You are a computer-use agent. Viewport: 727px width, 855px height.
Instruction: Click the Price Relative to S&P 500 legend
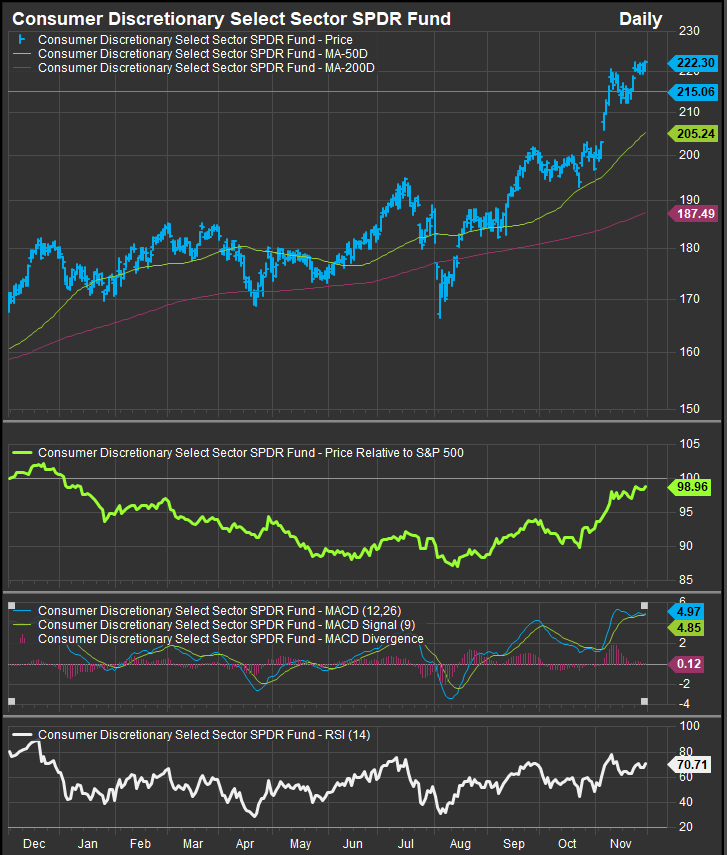tap(251, 453)
